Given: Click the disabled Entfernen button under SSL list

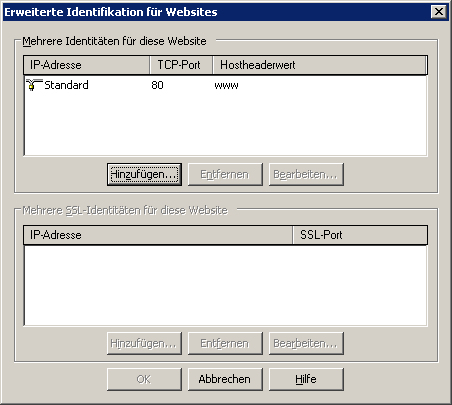Looking at the screenshot, I should tap(225, 343).
